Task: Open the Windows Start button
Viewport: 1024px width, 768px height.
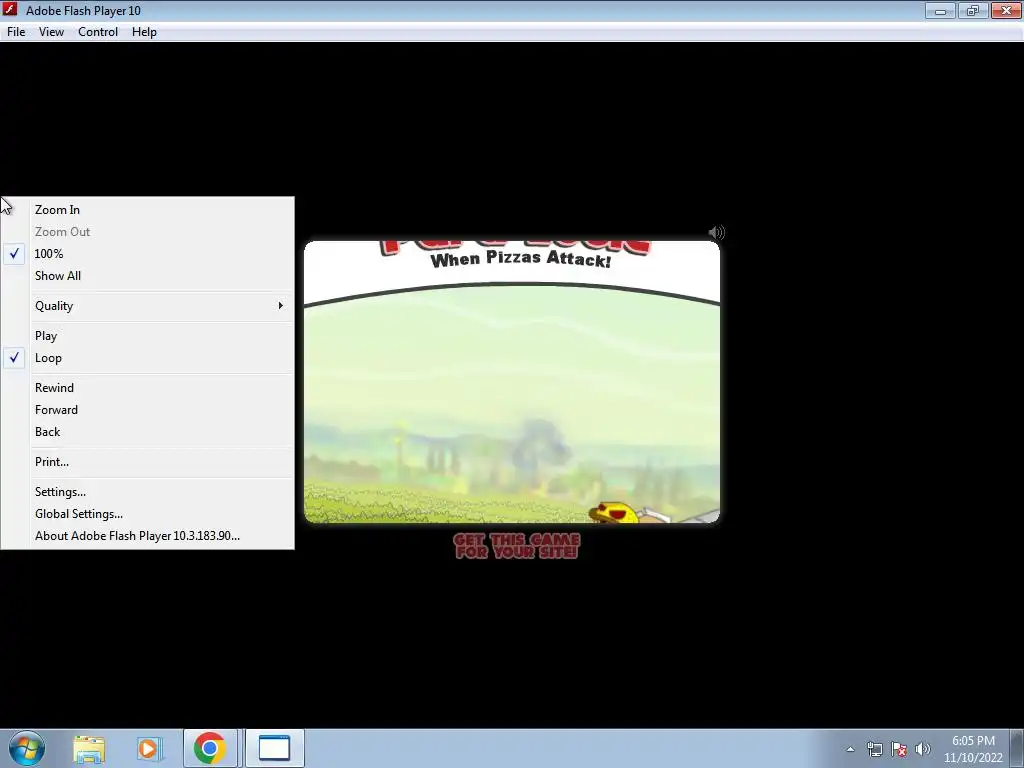Action: tap(27, 748)
